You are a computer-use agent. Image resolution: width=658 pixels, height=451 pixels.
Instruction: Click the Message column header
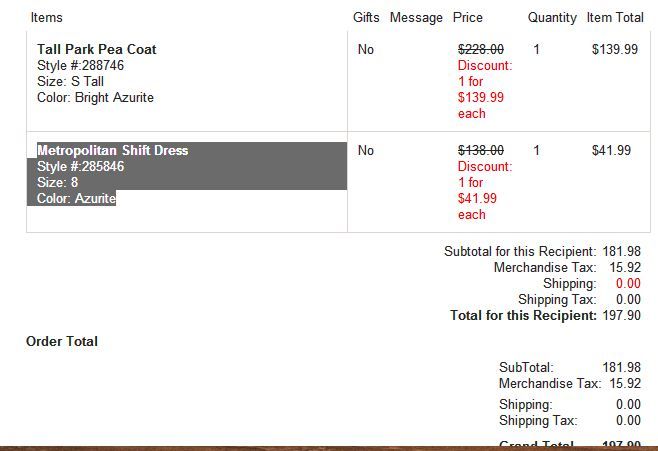[416, 17]
